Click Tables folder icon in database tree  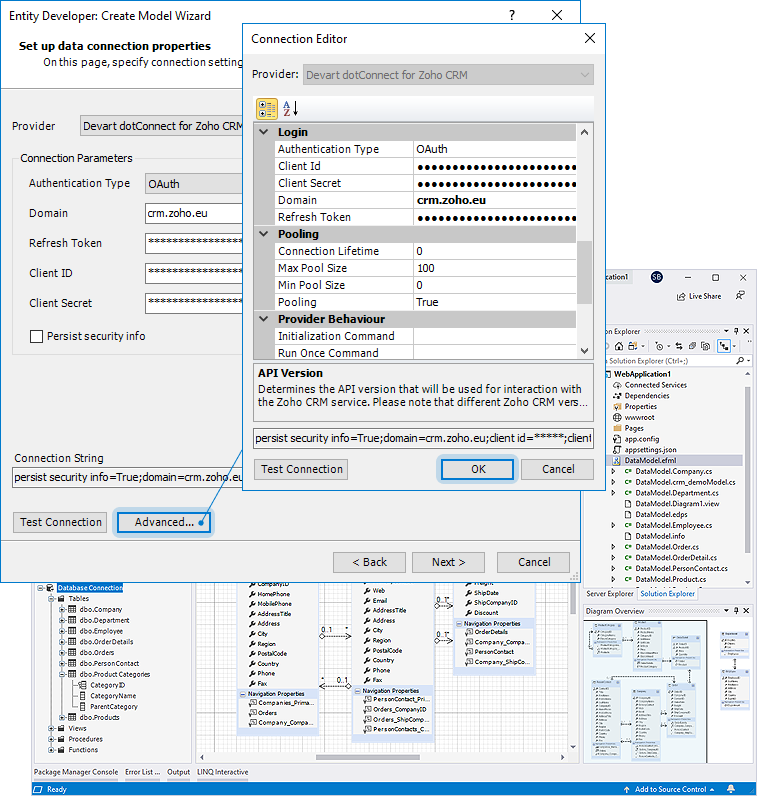point(61,599)
